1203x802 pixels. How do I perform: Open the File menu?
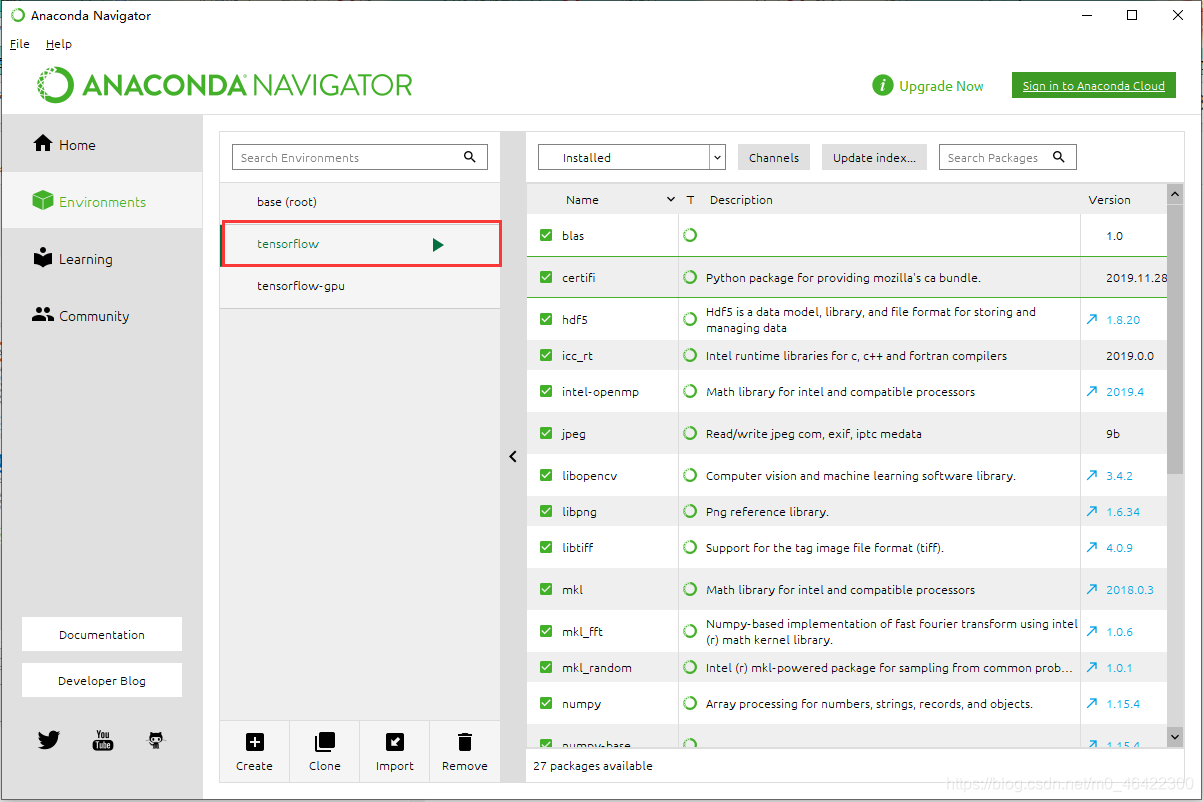pos(20,44)
